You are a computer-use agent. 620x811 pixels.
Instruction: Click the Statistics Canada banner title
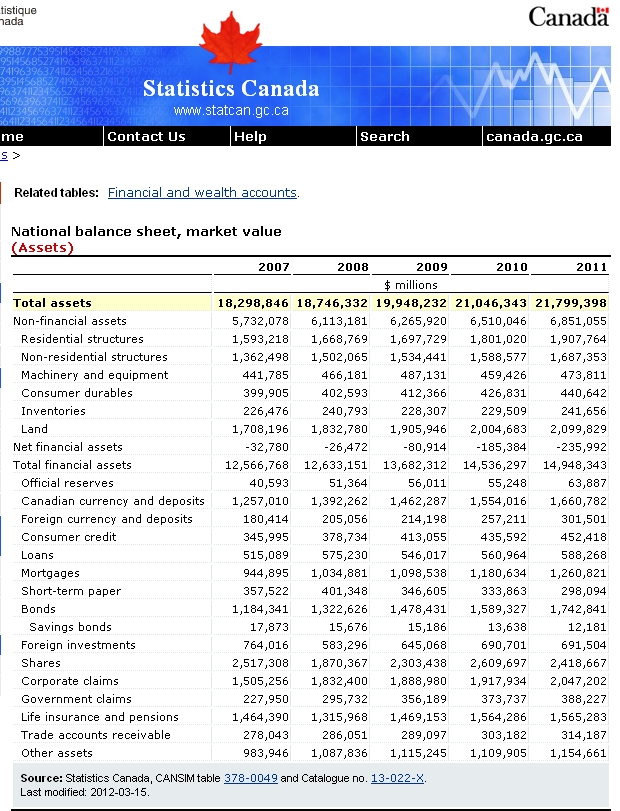(231, 88)
